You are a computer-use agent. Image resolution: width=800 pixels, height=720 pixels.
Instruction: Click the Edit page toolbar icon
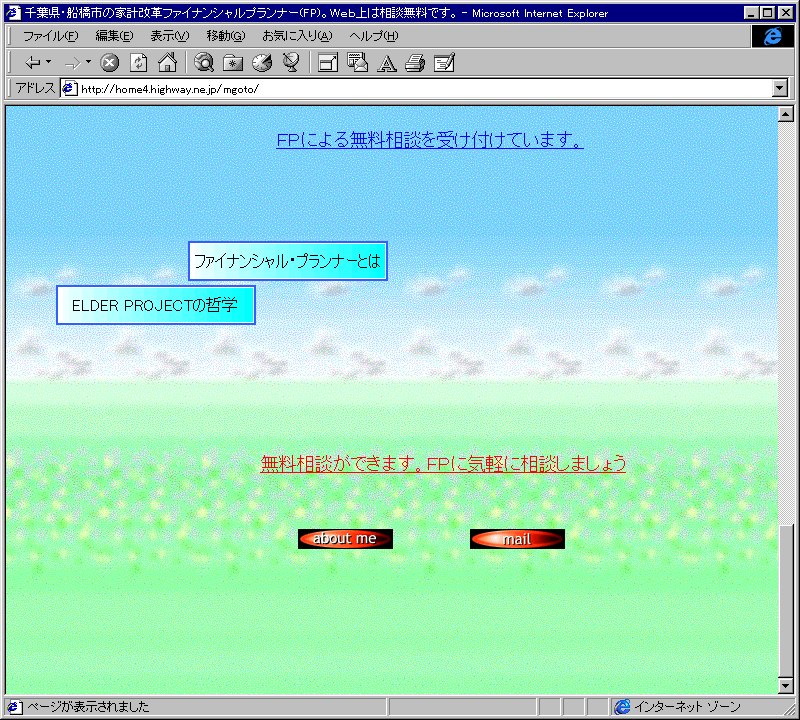(444, 63)
